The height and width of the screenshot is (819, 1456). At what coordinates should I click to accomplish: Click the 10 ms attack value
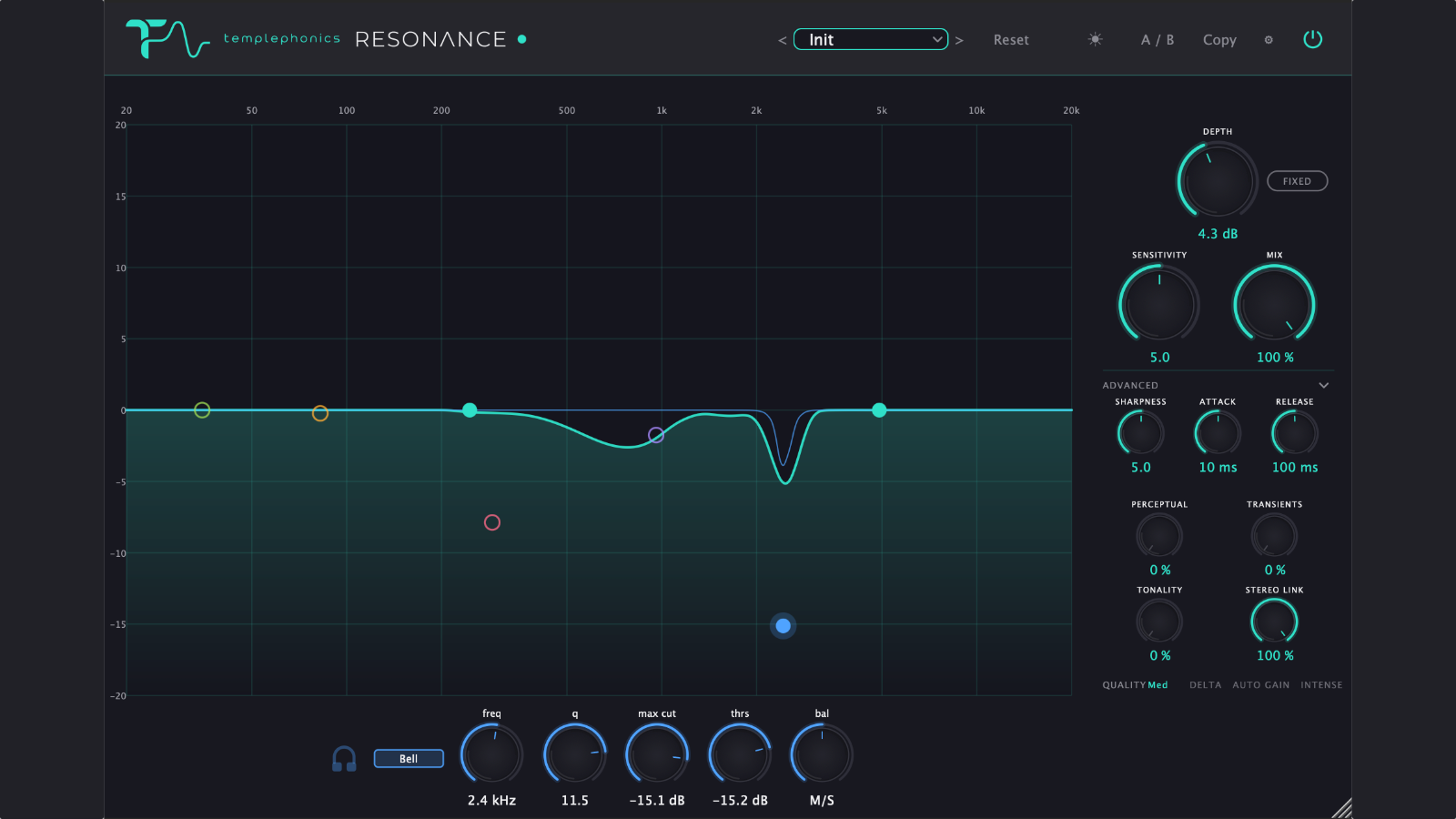[1218, 468]
